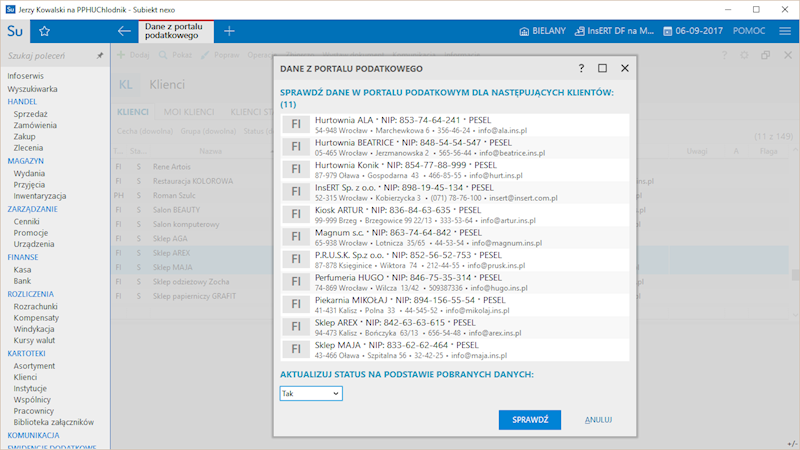The width and height of the screenshot is (800, 450).
Task: Open Wydania module
Action: tap(30, 173)
